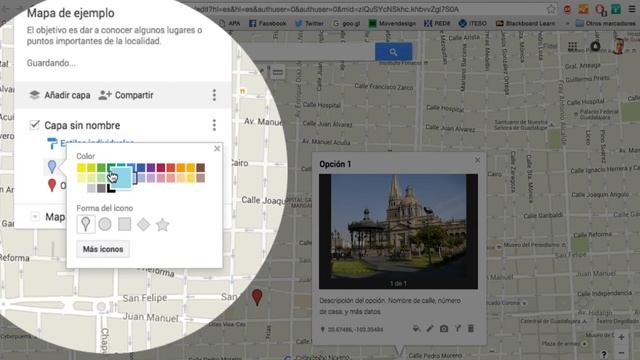Click the paint bucket style icon in Opción 1
Viewport: 640px width, 360px height.
click(x=416, y=329)
